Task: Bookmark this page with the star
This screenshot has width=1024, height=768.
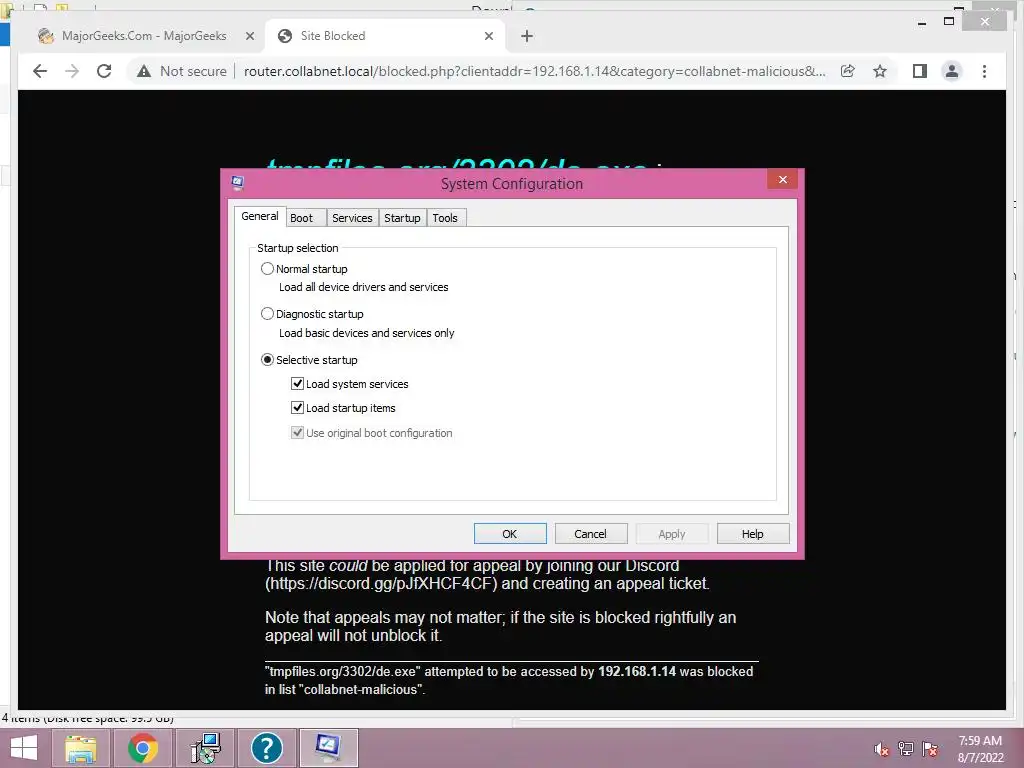Action: (x=880, y=71)
